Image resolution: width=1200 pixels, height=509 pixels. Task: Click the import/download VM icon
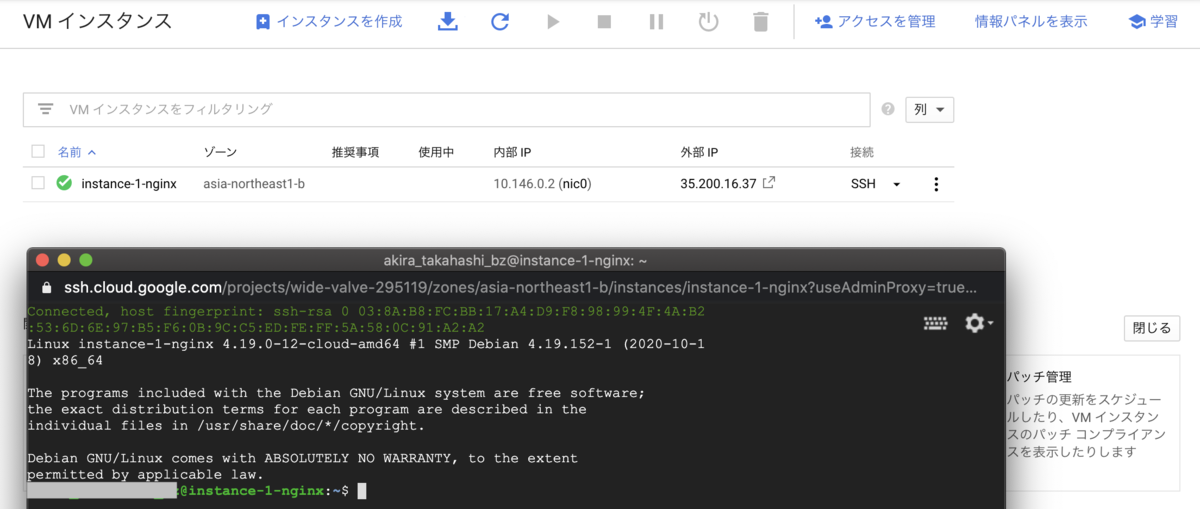tap(448, 21)
